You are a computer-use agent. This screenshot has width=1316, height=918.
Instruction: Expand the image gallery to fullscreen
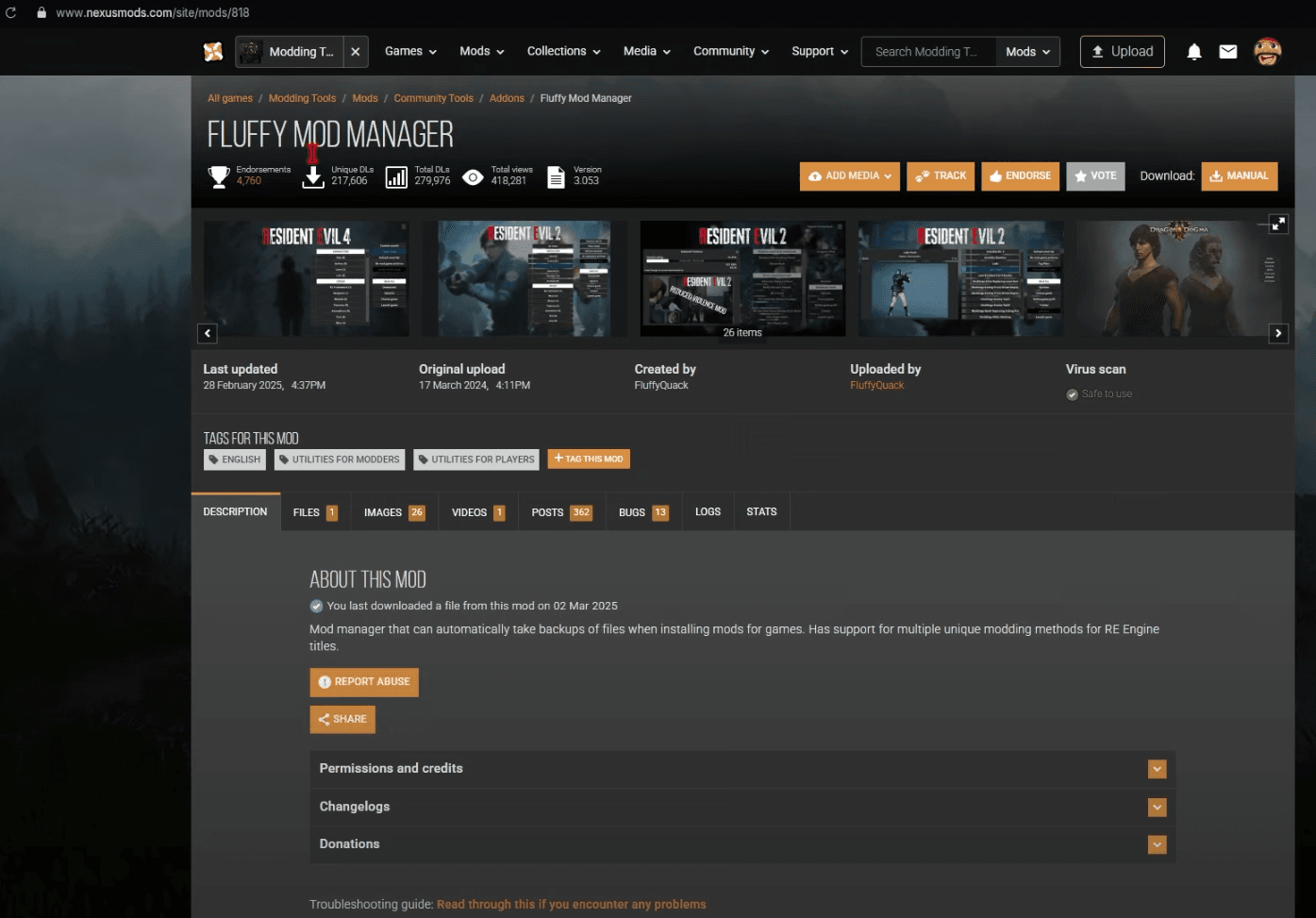1278,224
